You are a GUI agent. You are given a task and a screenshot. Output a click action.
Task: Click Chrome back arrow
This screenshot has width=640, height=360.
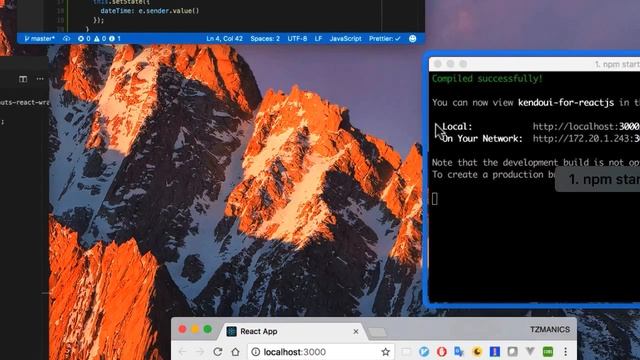pyautogui.click(x=182, y=352)
